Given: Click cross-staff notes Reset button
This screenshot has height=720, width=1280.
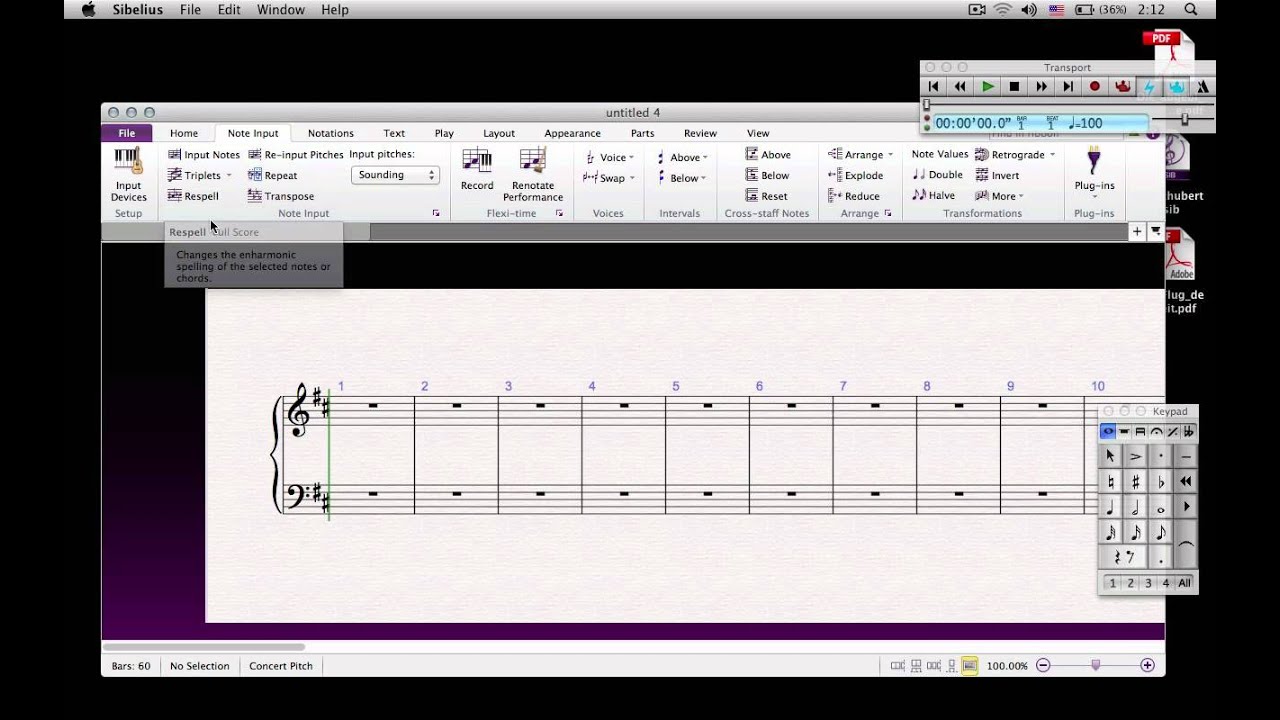Looking at the screenshot, I should 766,196.
